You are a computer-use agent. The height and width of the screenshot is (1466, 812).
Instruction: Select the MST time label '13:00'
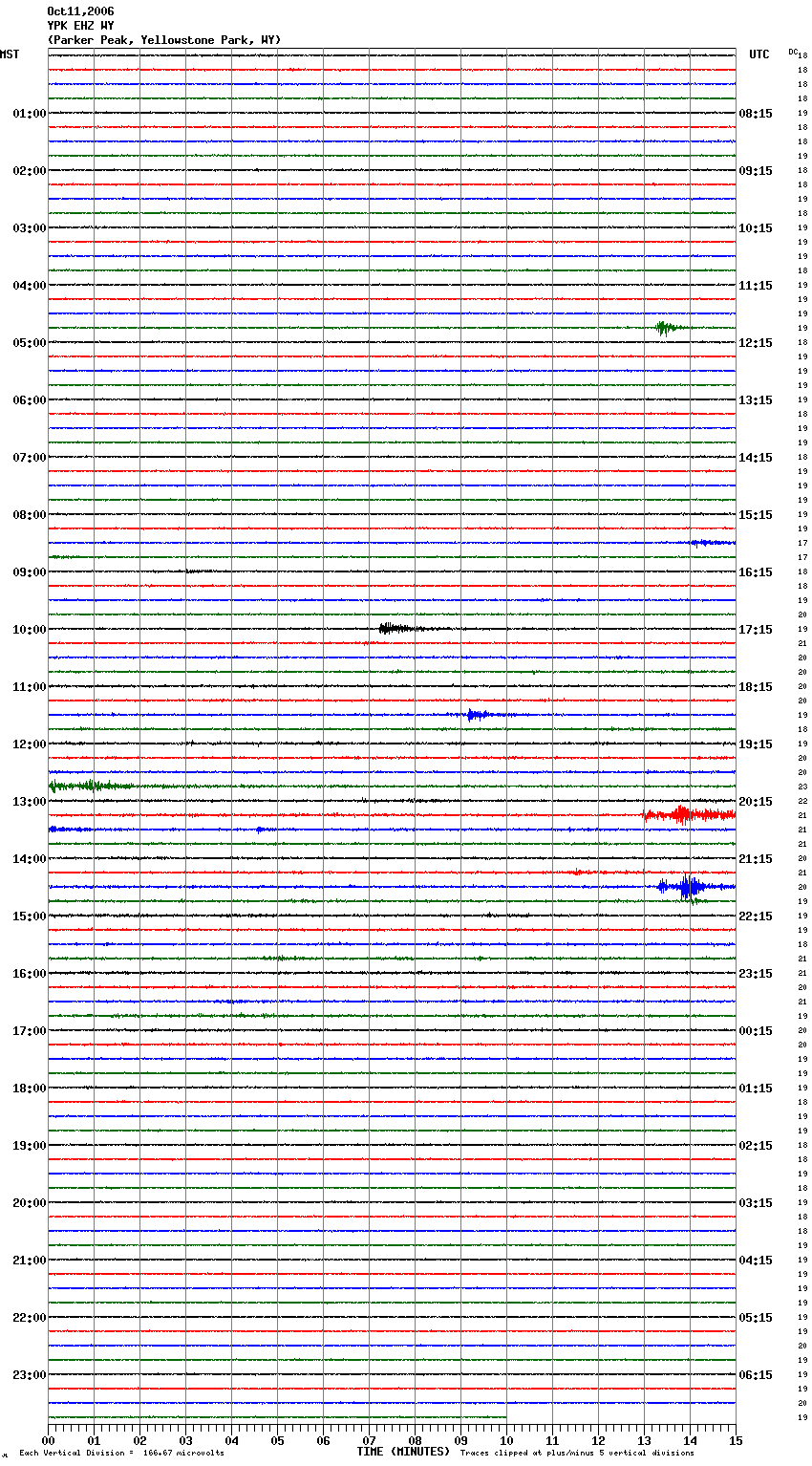30,802
